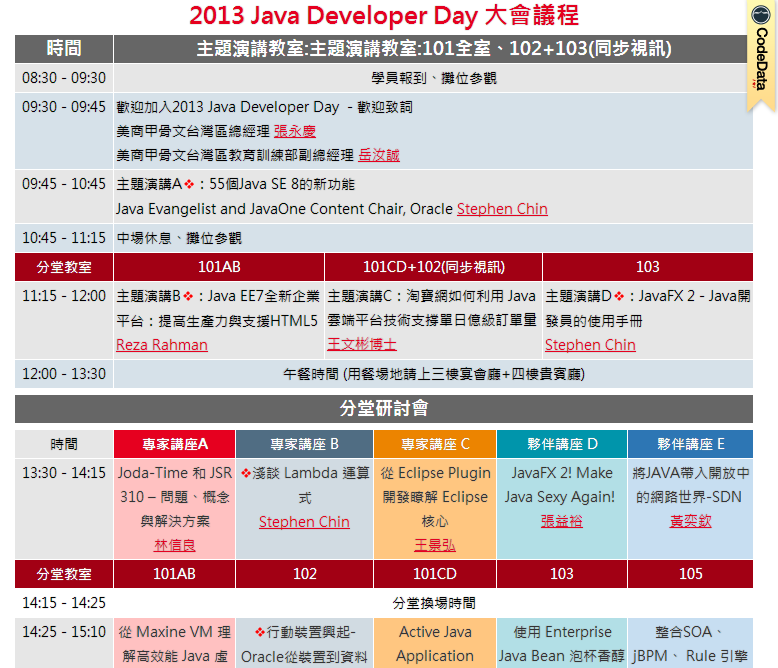The height and width of the screenshot is (668, 778).
Task: Click the Joda-Time 和 JSR 310 session title
Action: pyautogui.click(x=175, y=497)
